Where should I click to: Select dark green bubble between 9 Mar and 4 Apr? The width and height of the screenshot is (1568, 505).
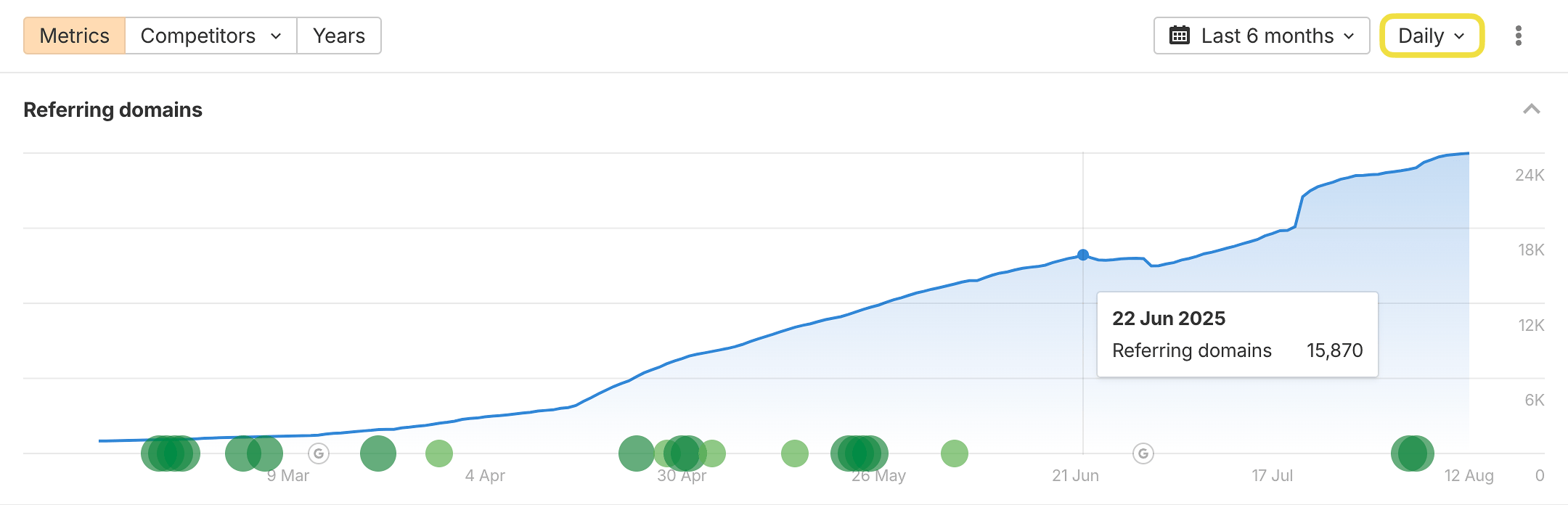tap(378, 453)
